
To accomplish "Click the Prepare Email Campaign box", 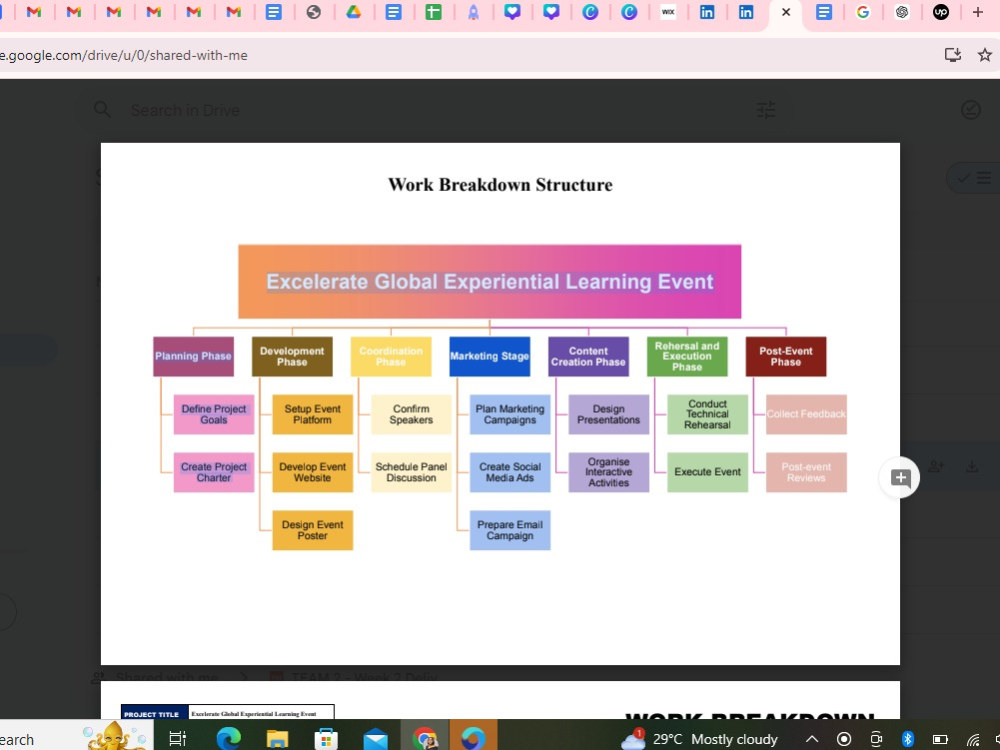I will [510, 530].
